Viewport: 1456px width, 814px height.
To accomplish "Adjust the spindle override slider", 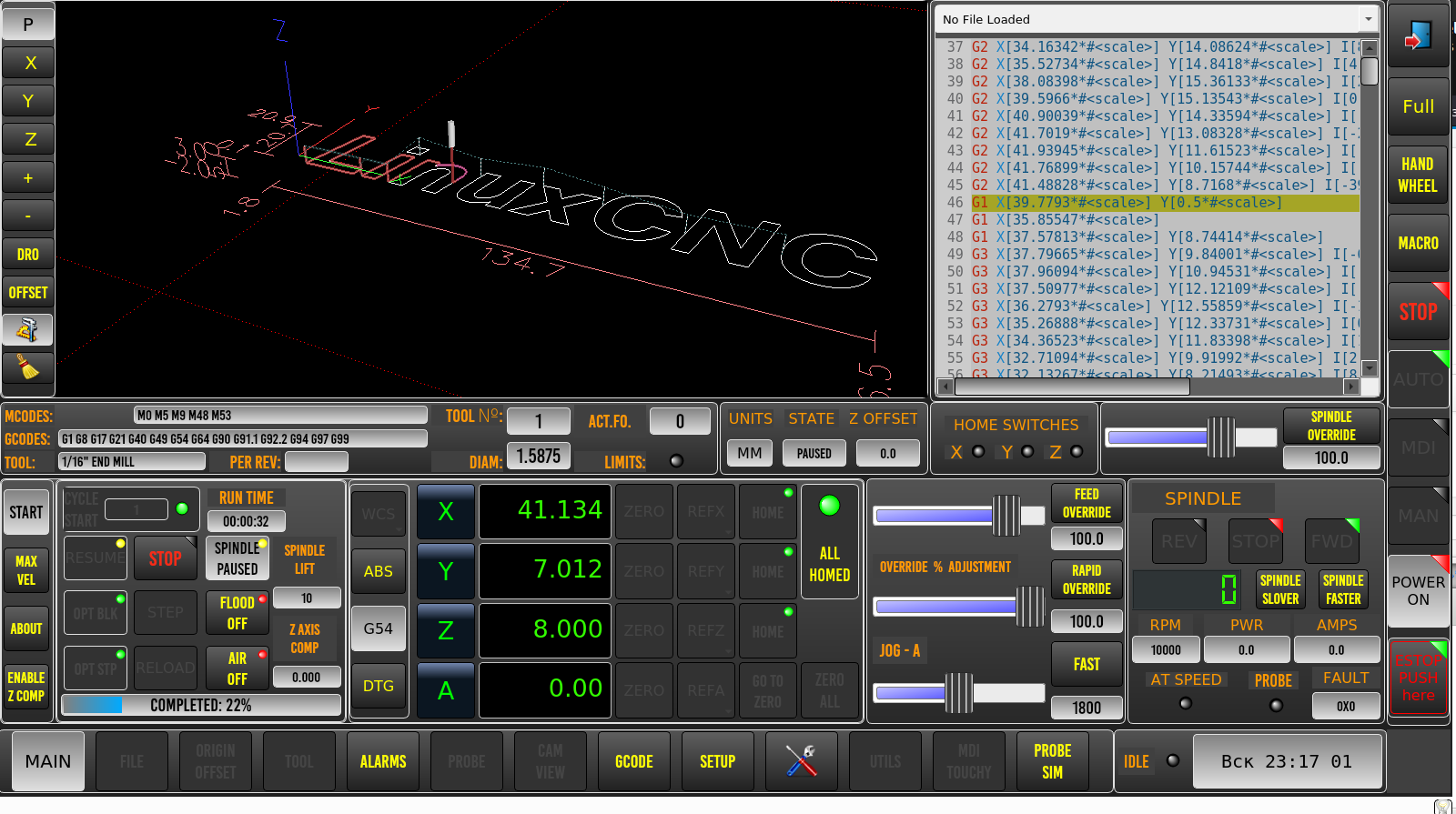I will click(x=1192, y=437).
